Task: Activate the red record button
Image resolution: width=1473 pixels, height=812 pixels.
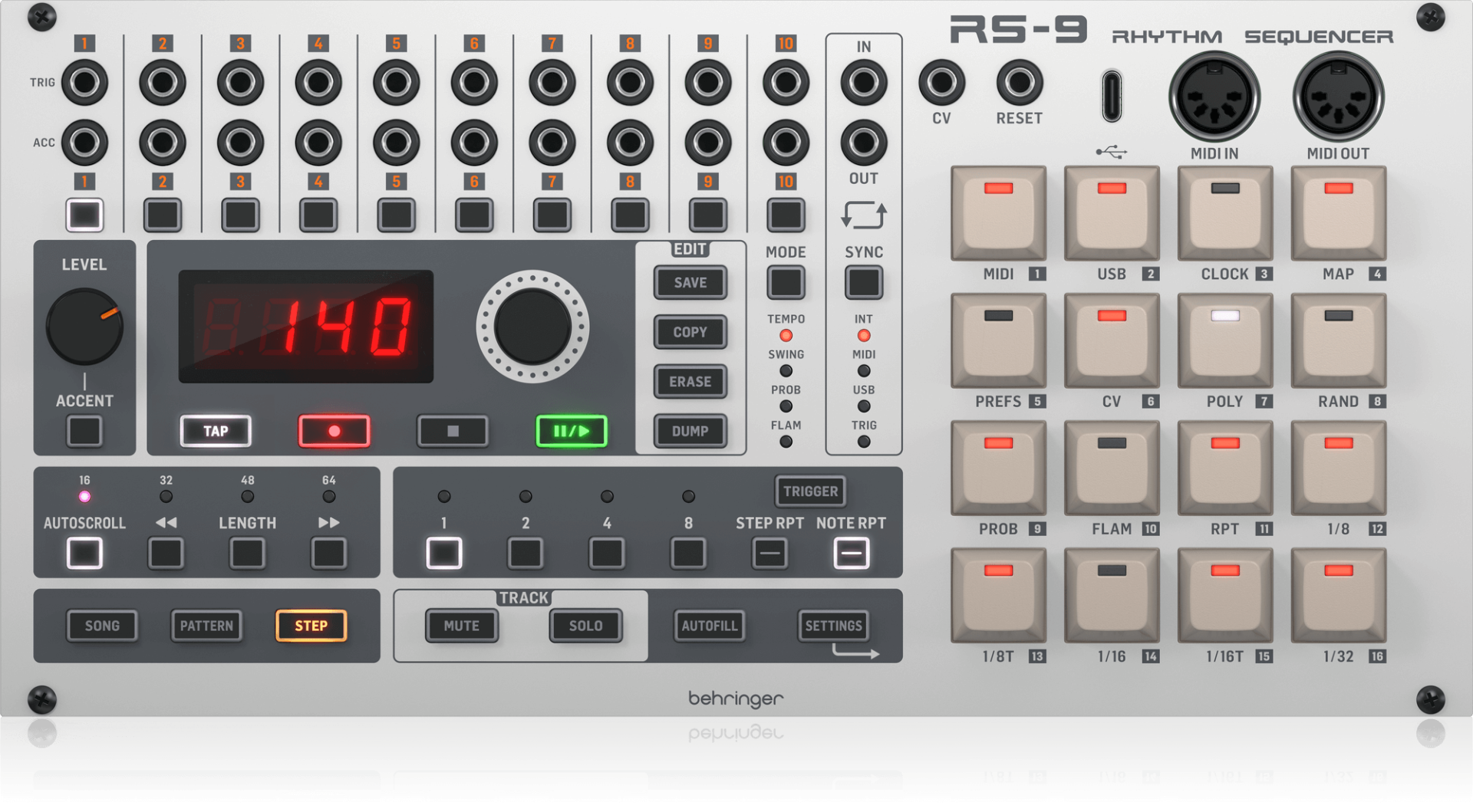Action: click(x=334, y=431)
